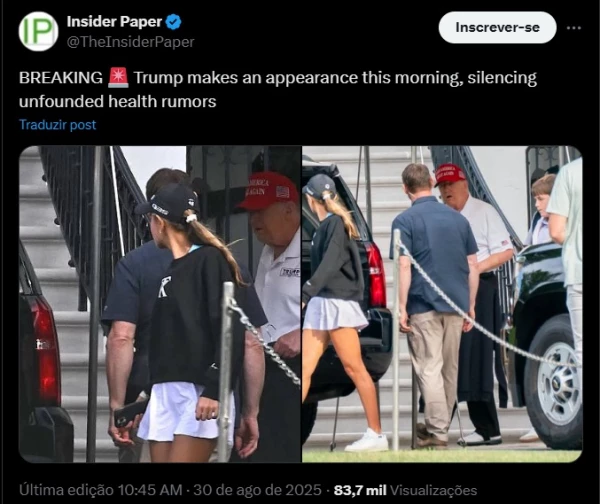Click the 'unfounded health rumors' text line
The image size is (600, 504).
(117, 101)
